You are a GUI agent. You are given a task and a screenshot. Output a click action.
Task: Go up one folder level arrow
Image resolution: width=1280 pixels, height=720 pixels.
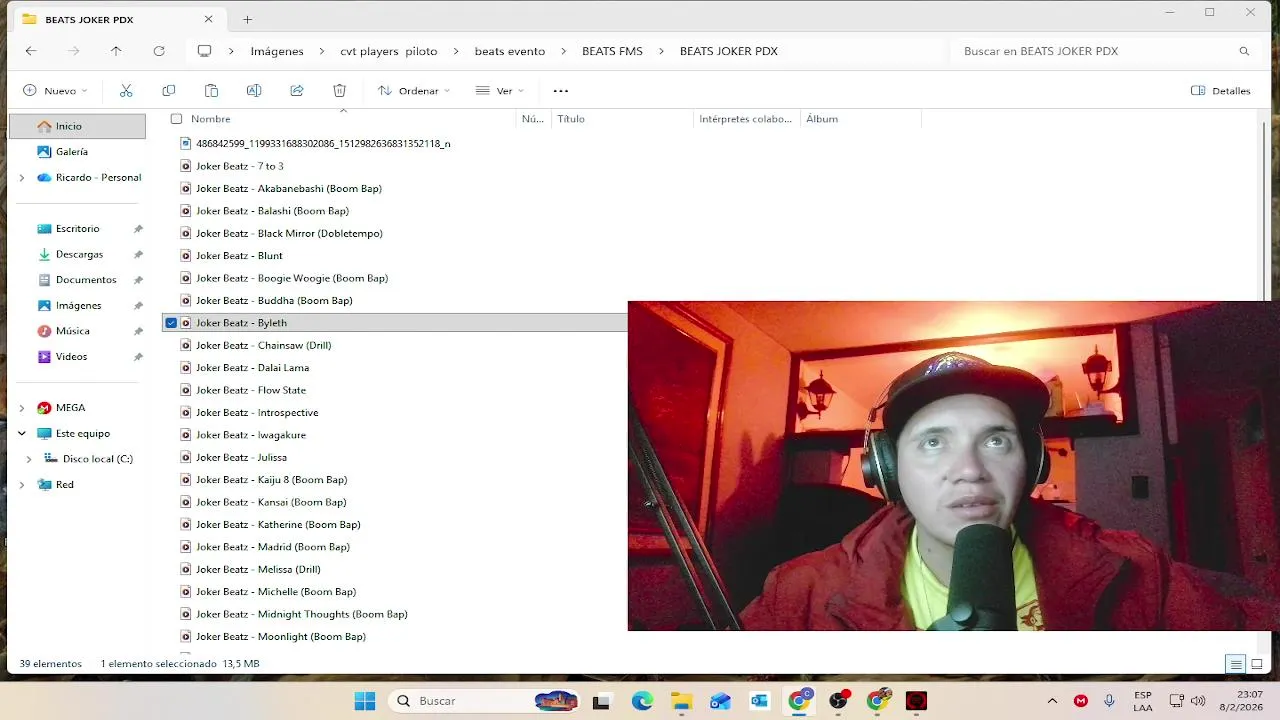(116, 51)
